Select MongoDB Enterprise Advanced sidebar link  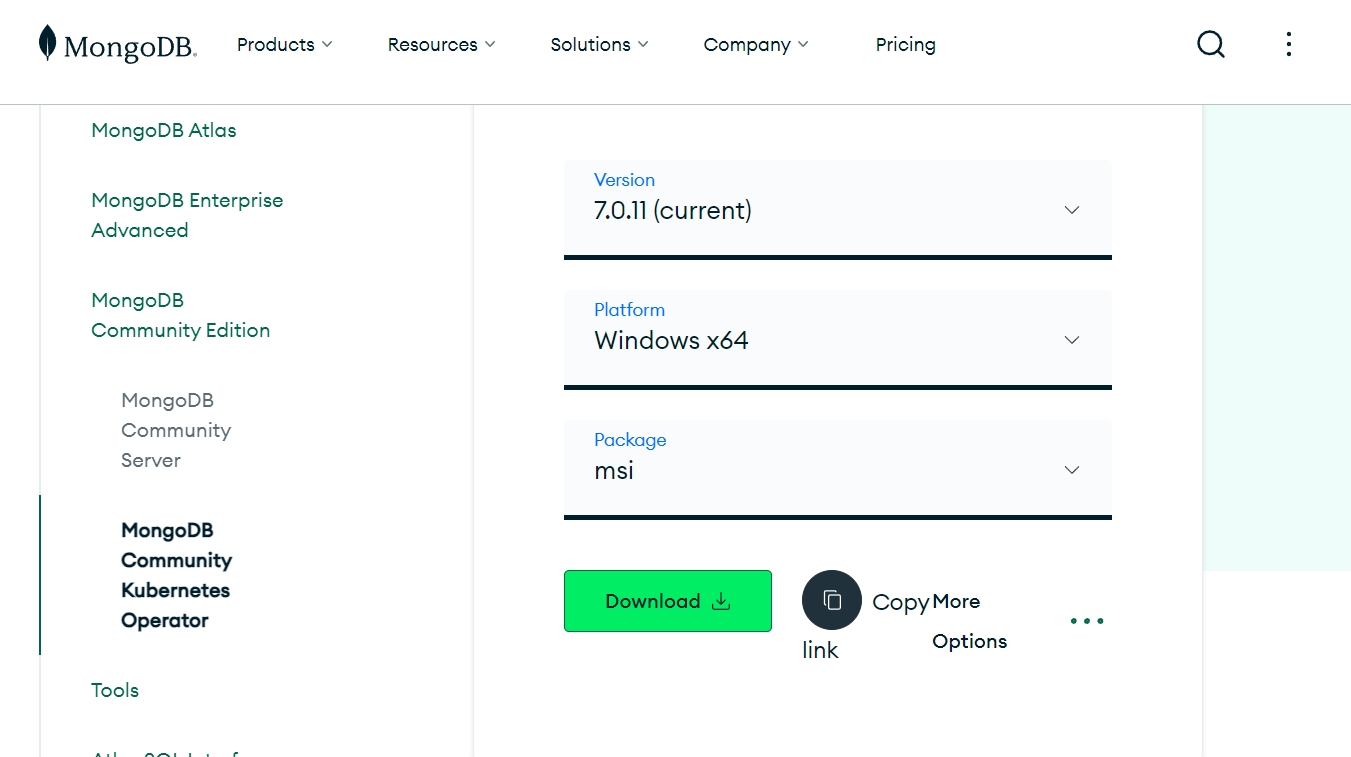[186, 215]
